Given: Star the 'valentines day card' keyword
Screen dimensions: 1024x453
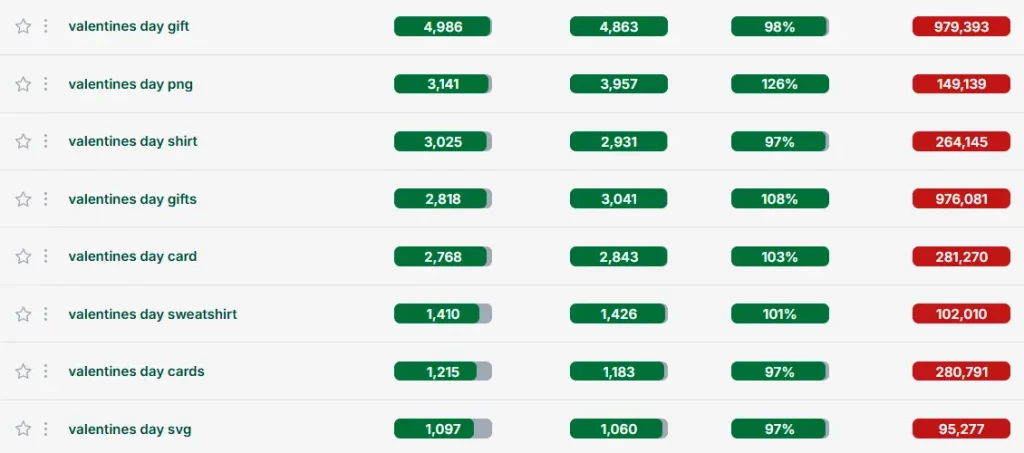Looking at the screenshot, I should [23, 257].
